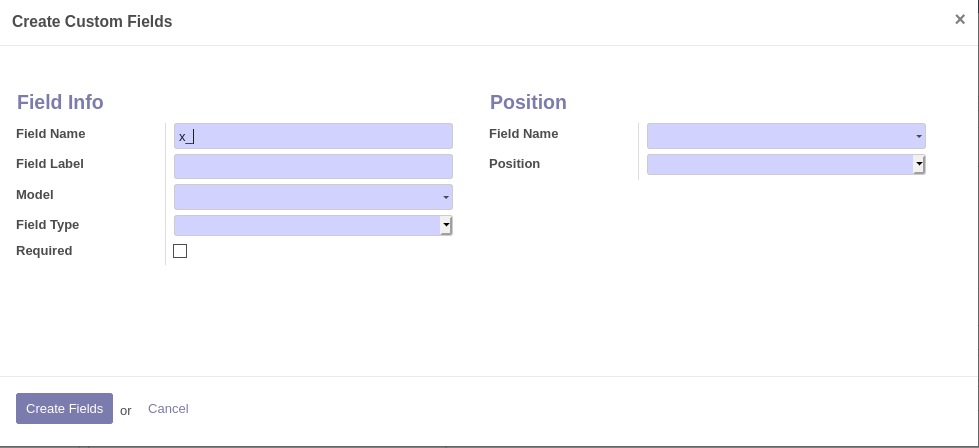The image size is (979, 448).
Task: Open the Position section Field Name dropdown arrow
Action: tap(918, 136)
